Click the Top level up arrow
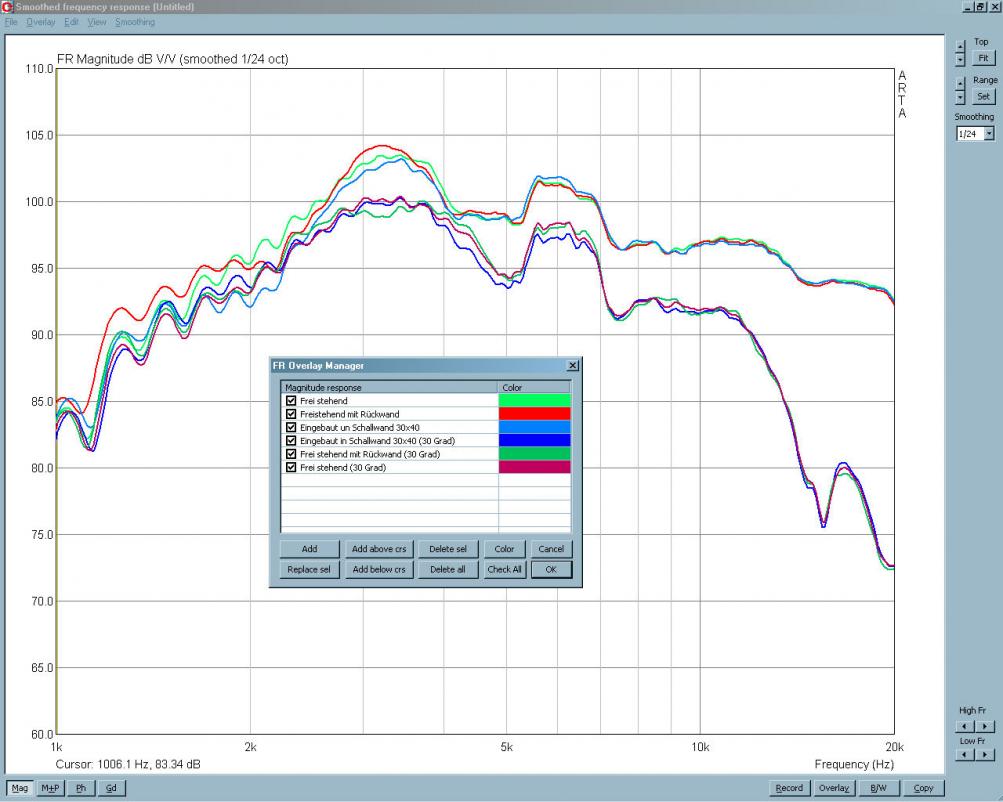Viewport: 1003px width, 802px height. pyautogui.click(x=960, y=47)
